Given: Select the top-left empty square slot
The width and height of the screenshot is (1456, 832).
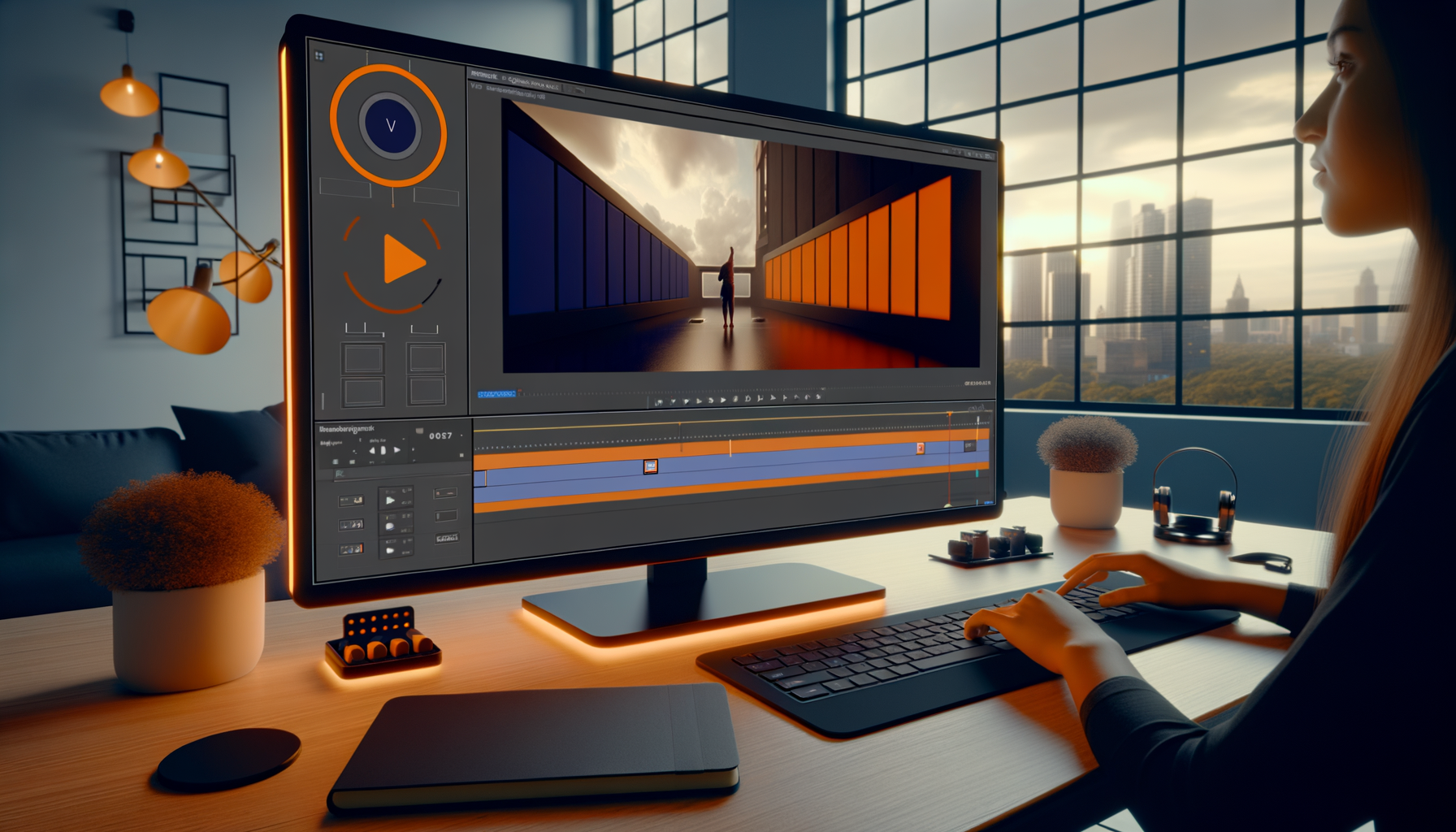Looking at the screenshot, I should click(362, 358).
